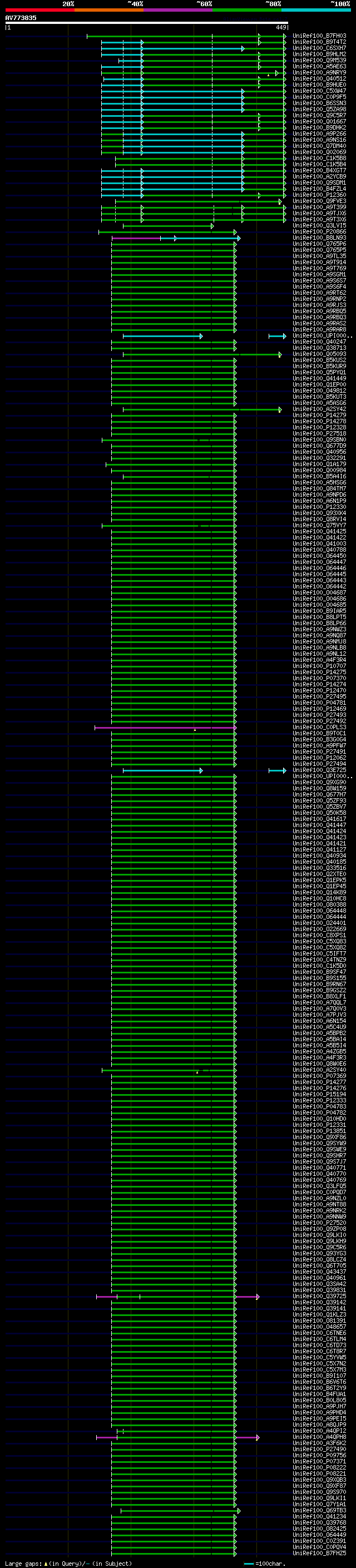This screenshot has height=1568, width=356.
Task: Select the UniRef100_B9DHK2 label
Action: click(319, 127)
